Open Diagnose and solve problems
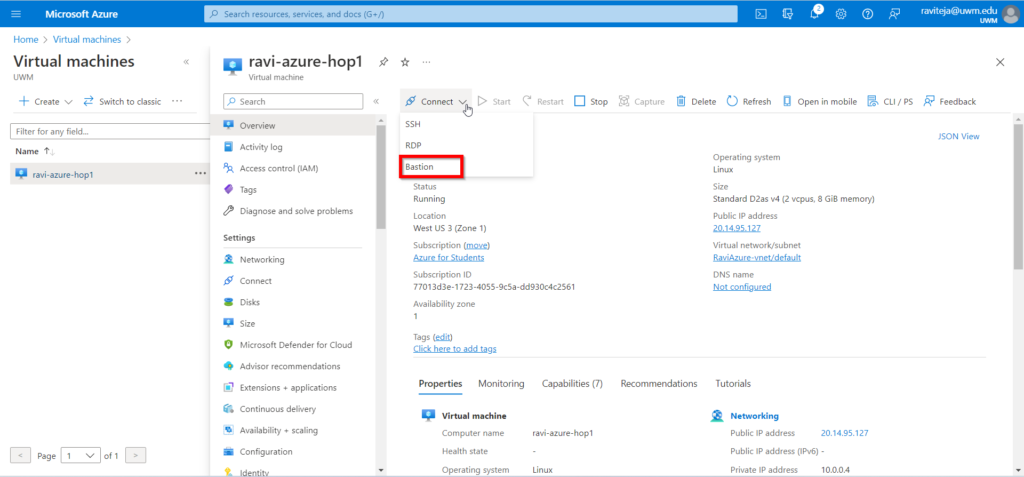This screenshot has width=1024, height=477. click(297, 211)
